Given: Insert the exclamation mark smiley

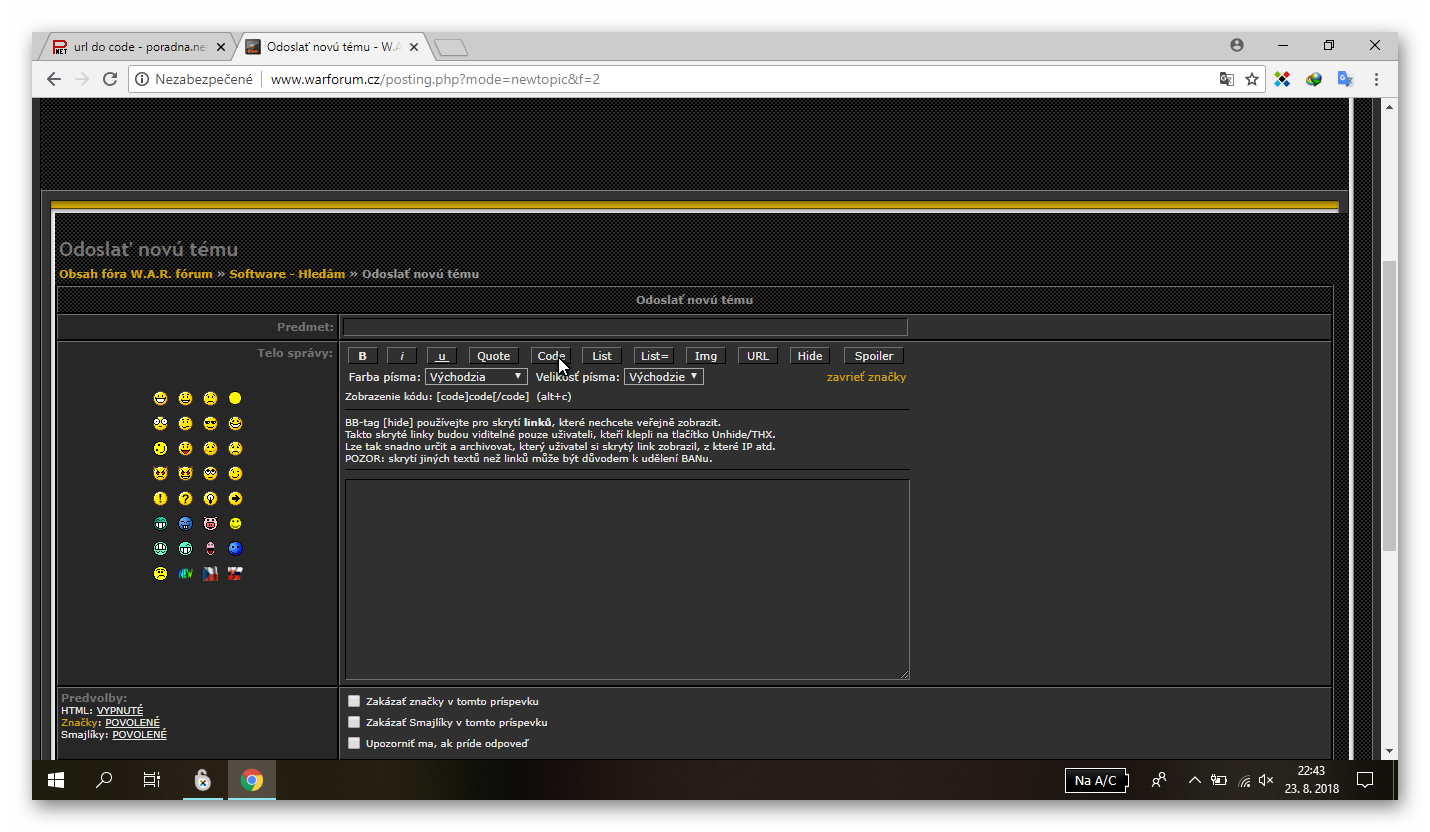Looking at the screenshot, I should point(160,498).
